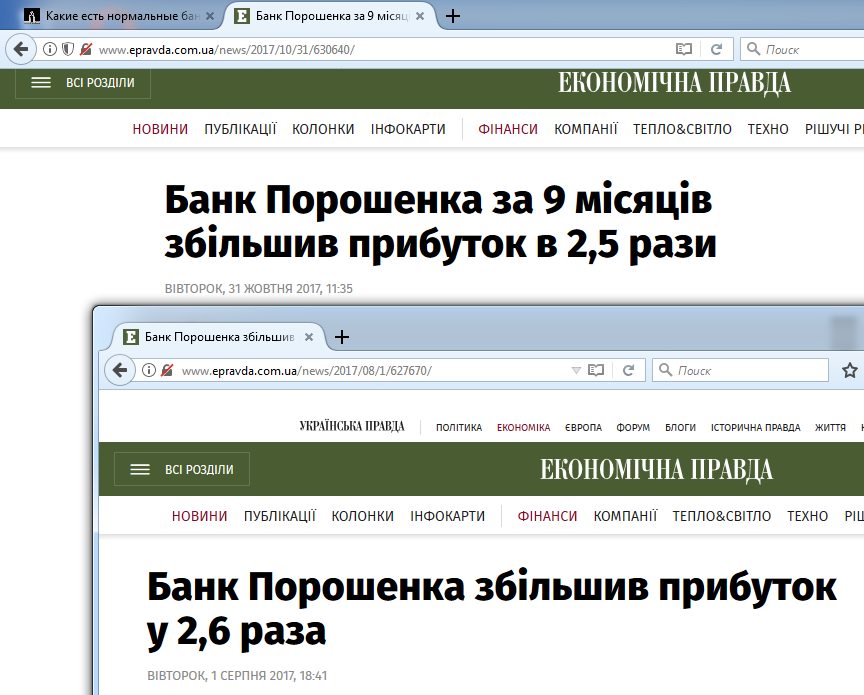Open ТЕХНО in rear window navigation
The image size is (864, 695).
pos(768,129)
